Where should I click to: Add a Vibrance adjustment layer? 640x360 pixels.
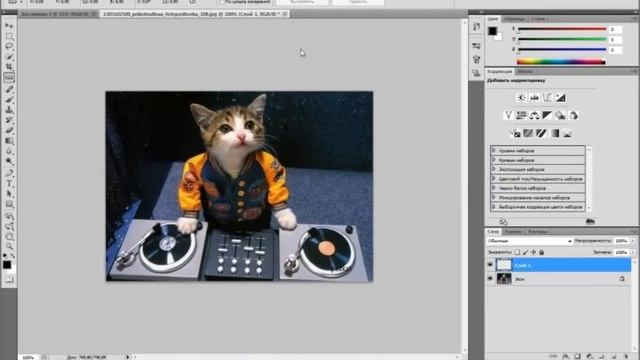point(508,116)
